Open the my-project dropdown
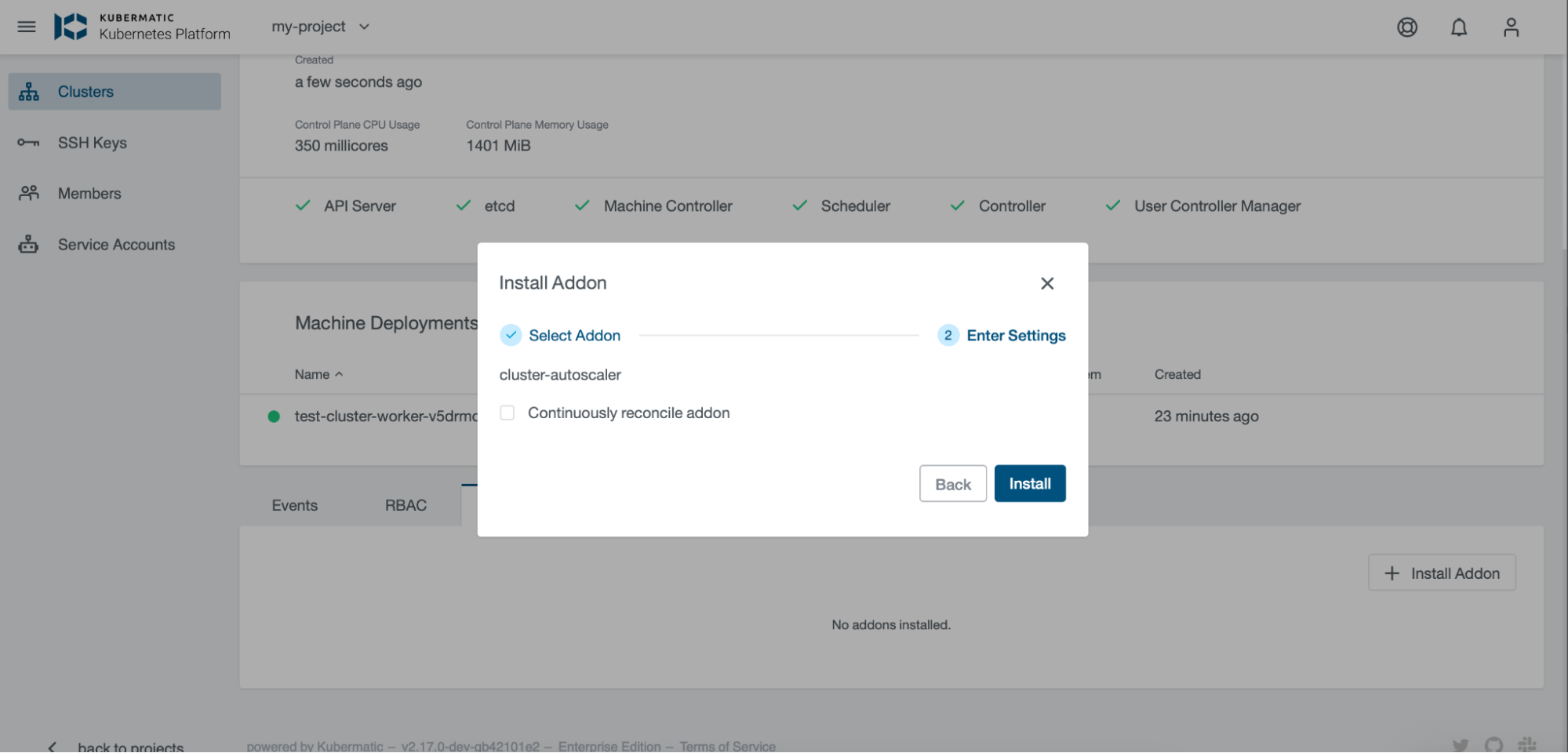This screenshot has width=1568, height=753. [308, 26]
